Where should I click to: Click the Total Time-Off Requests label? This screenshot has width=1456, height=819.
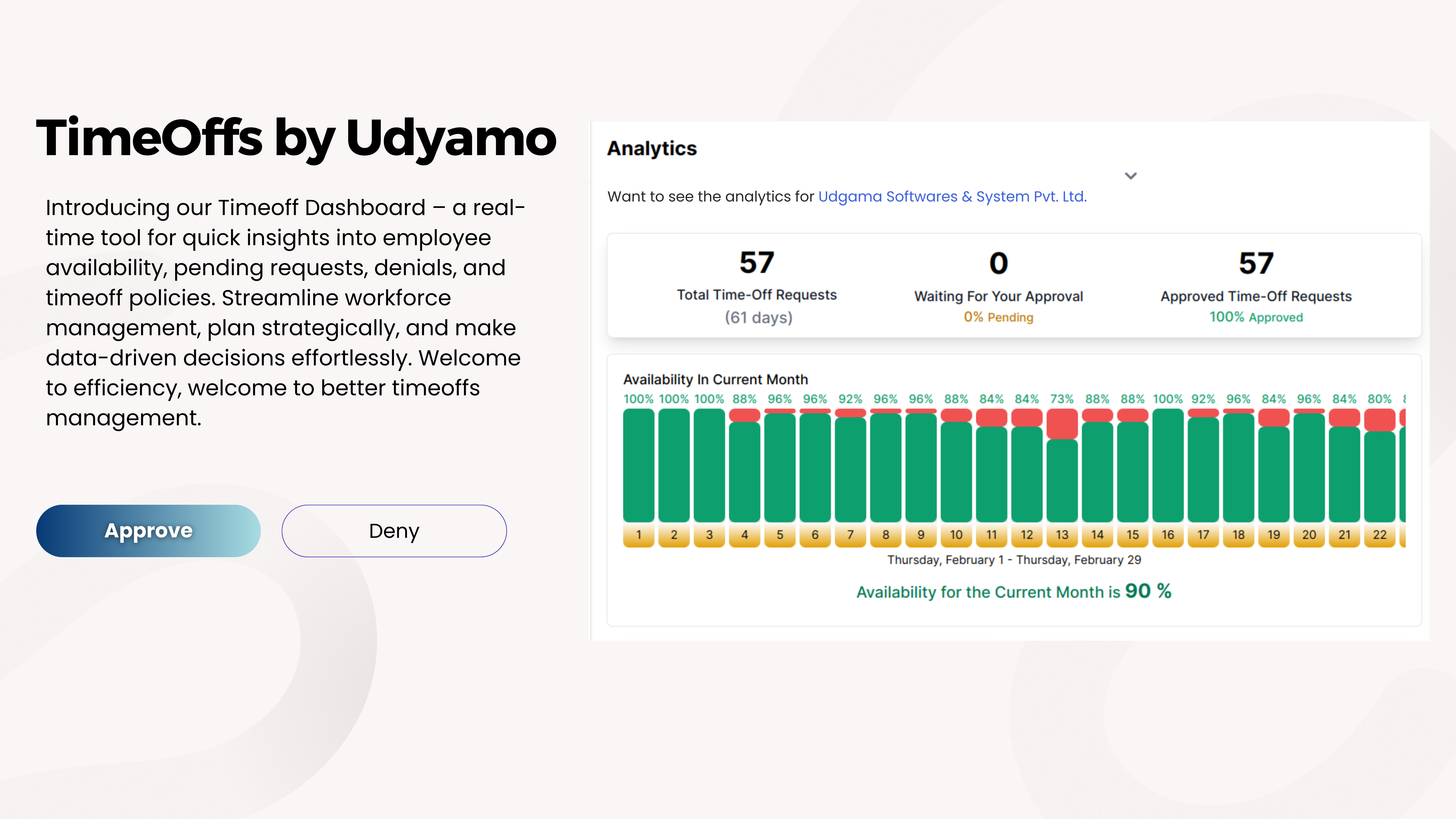pos(757,295)
